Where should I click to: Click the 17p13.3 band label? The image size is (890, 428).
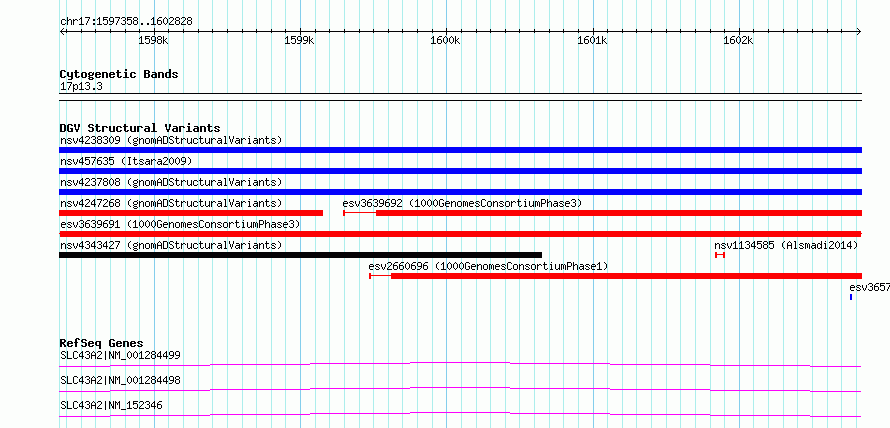[81, 87]
